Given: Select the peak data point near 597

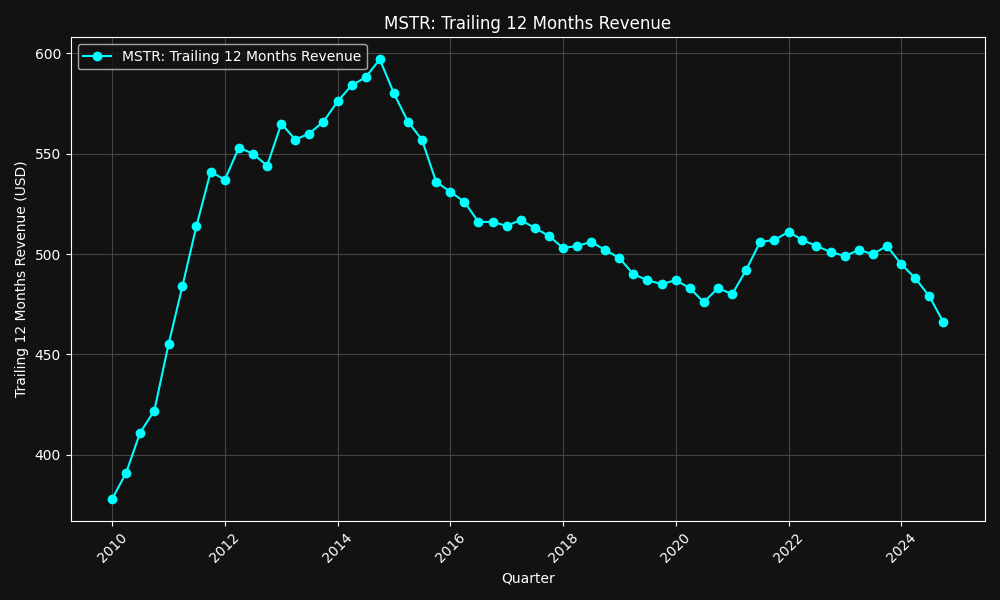Looking at the screenshot, I should [x=380, y=59].
